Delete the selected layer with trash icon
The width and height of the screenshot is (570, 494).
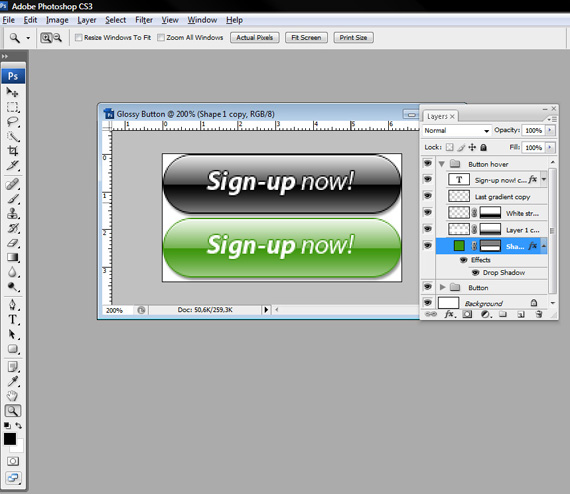coord(539,314)
